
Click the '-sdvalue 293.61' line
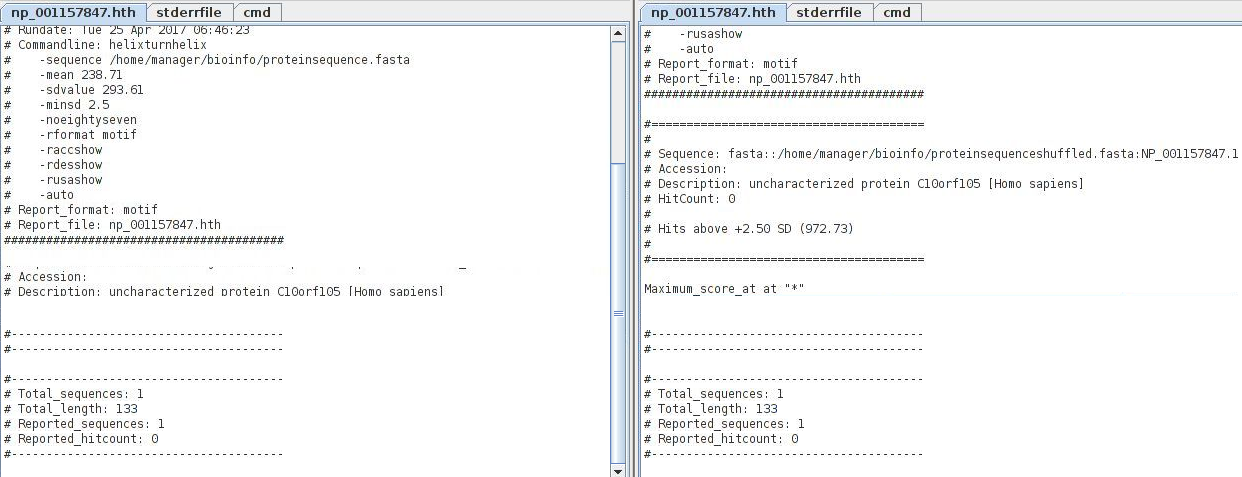[91, 90]
